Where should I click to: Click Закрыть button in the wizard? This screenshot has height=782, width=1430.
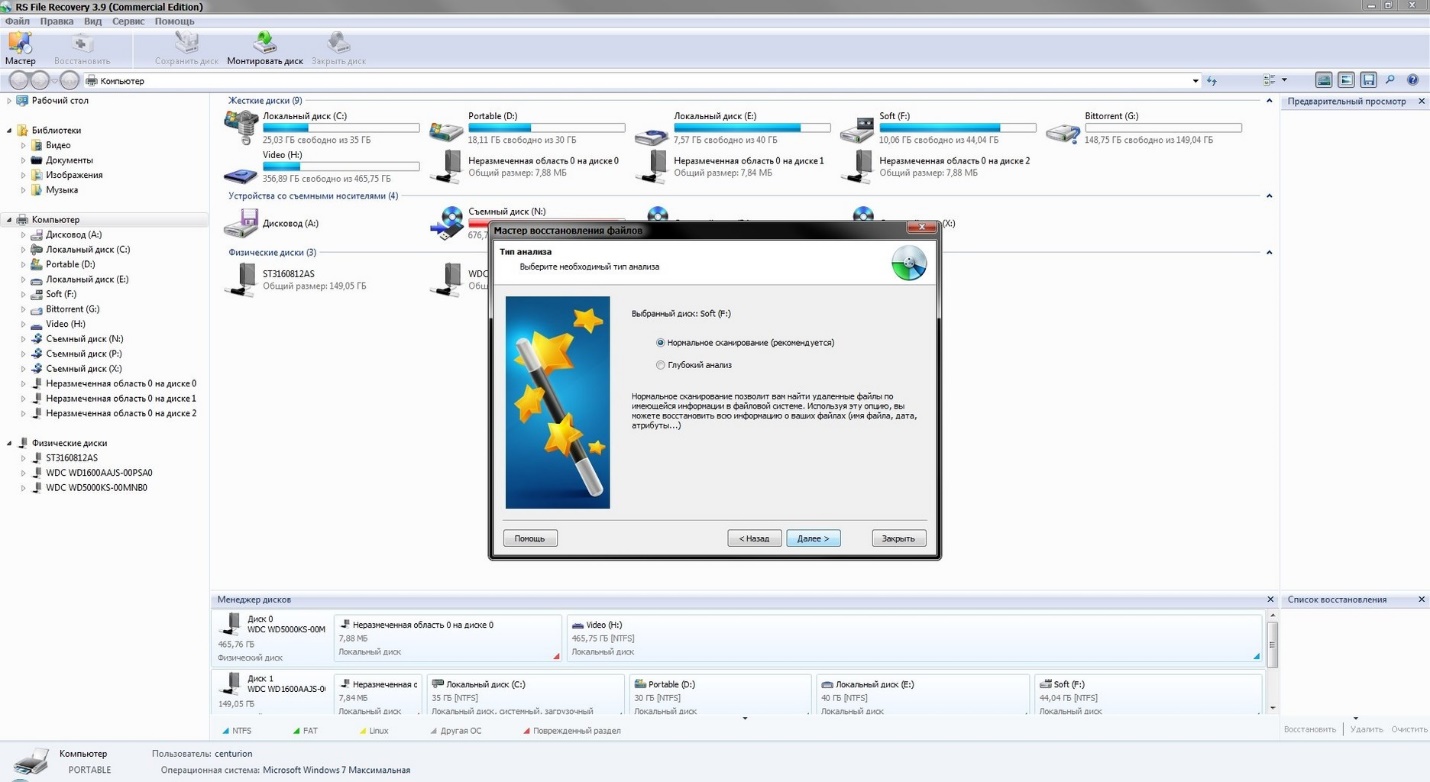point(898,538)
